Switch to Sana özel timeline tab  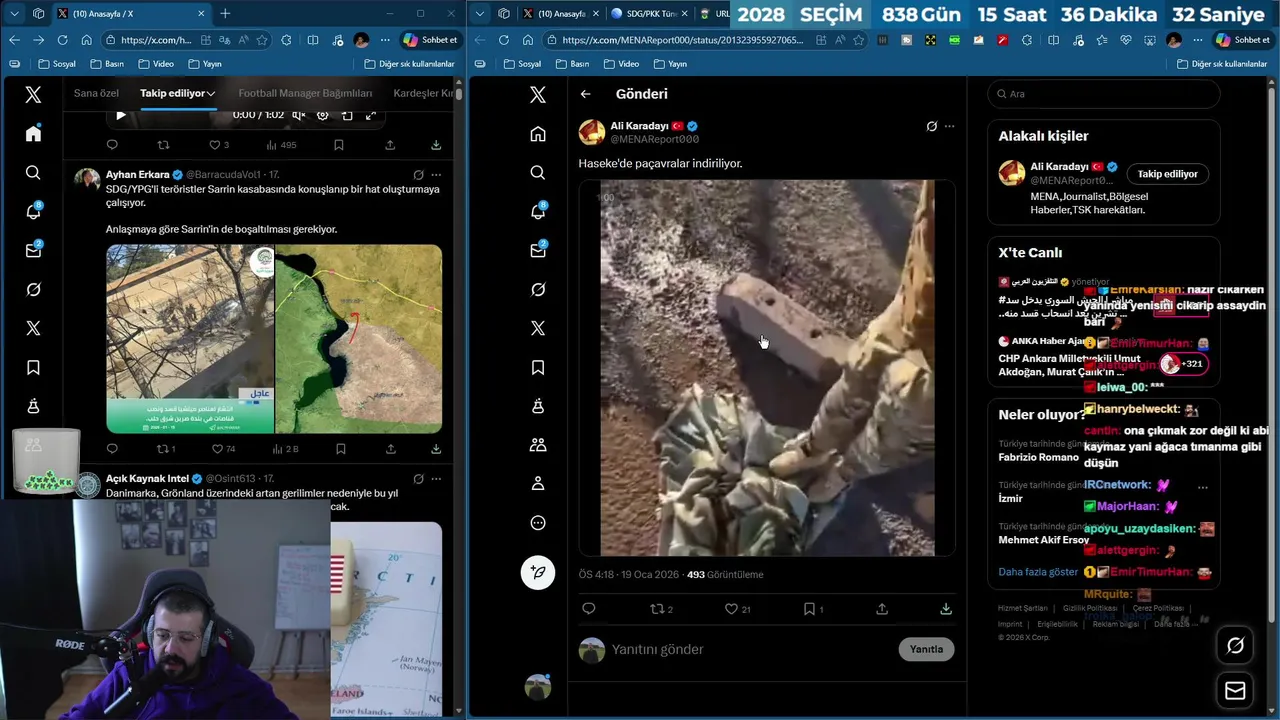[x=96, y=93]
